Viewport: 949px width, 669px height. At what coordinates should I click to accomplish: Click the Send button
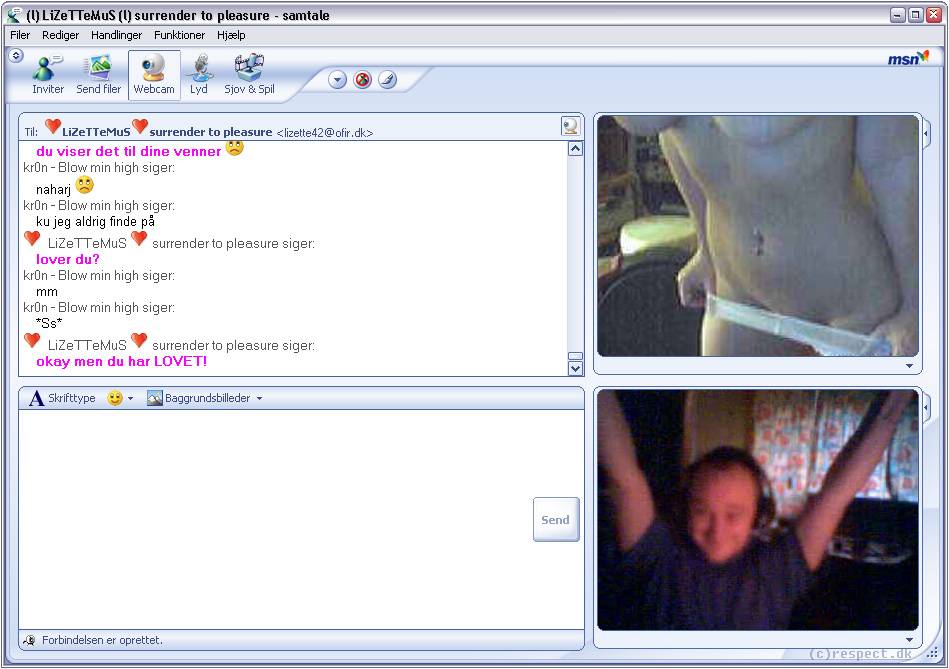[x=556, y=519]
